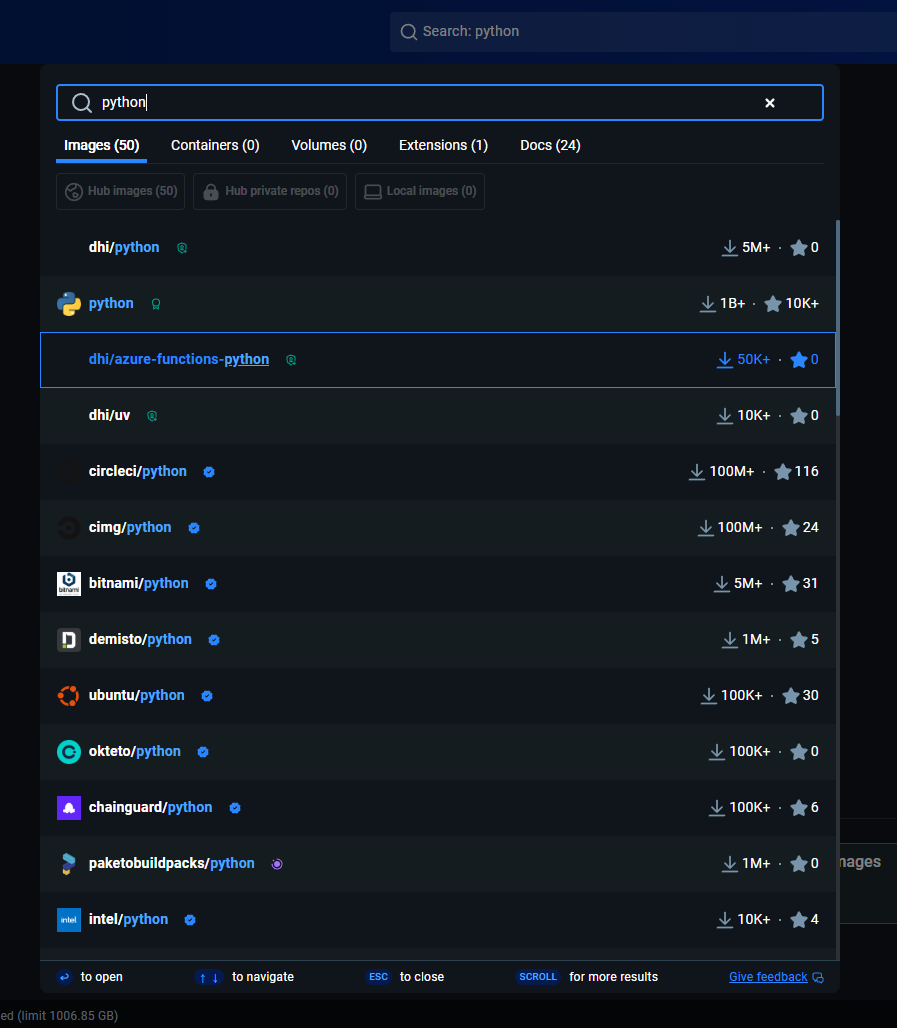Open the dhi/uv result
Image resolution: width=897 pixels, height=1028 pixels.
point(438,416)
